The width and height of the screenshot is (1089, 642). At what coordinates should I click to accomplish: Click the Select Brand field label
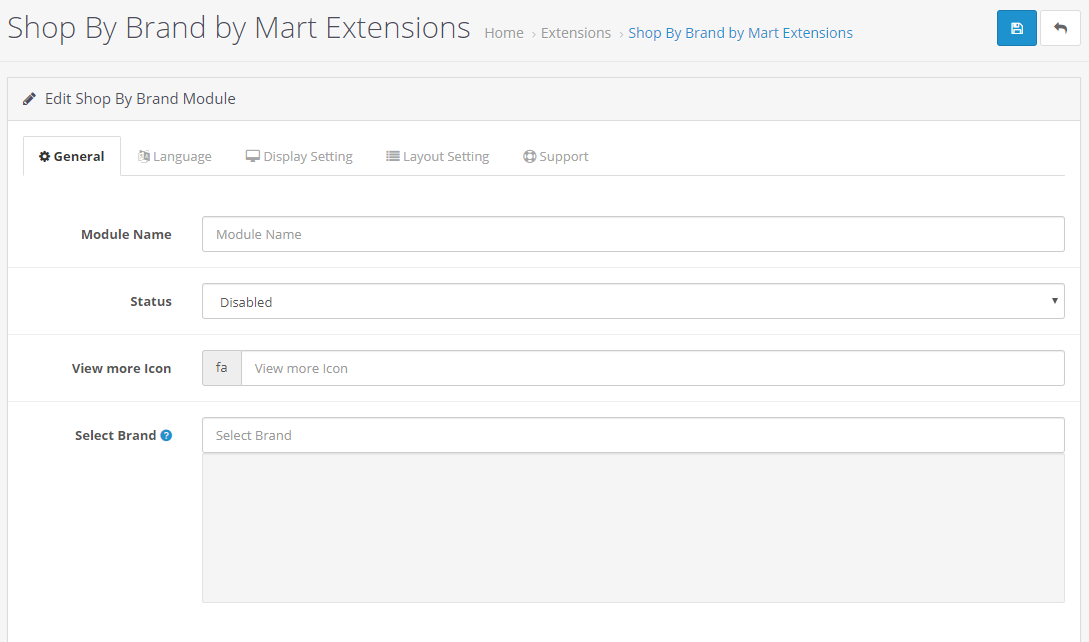pyautogui.click(x=115, y=436)
